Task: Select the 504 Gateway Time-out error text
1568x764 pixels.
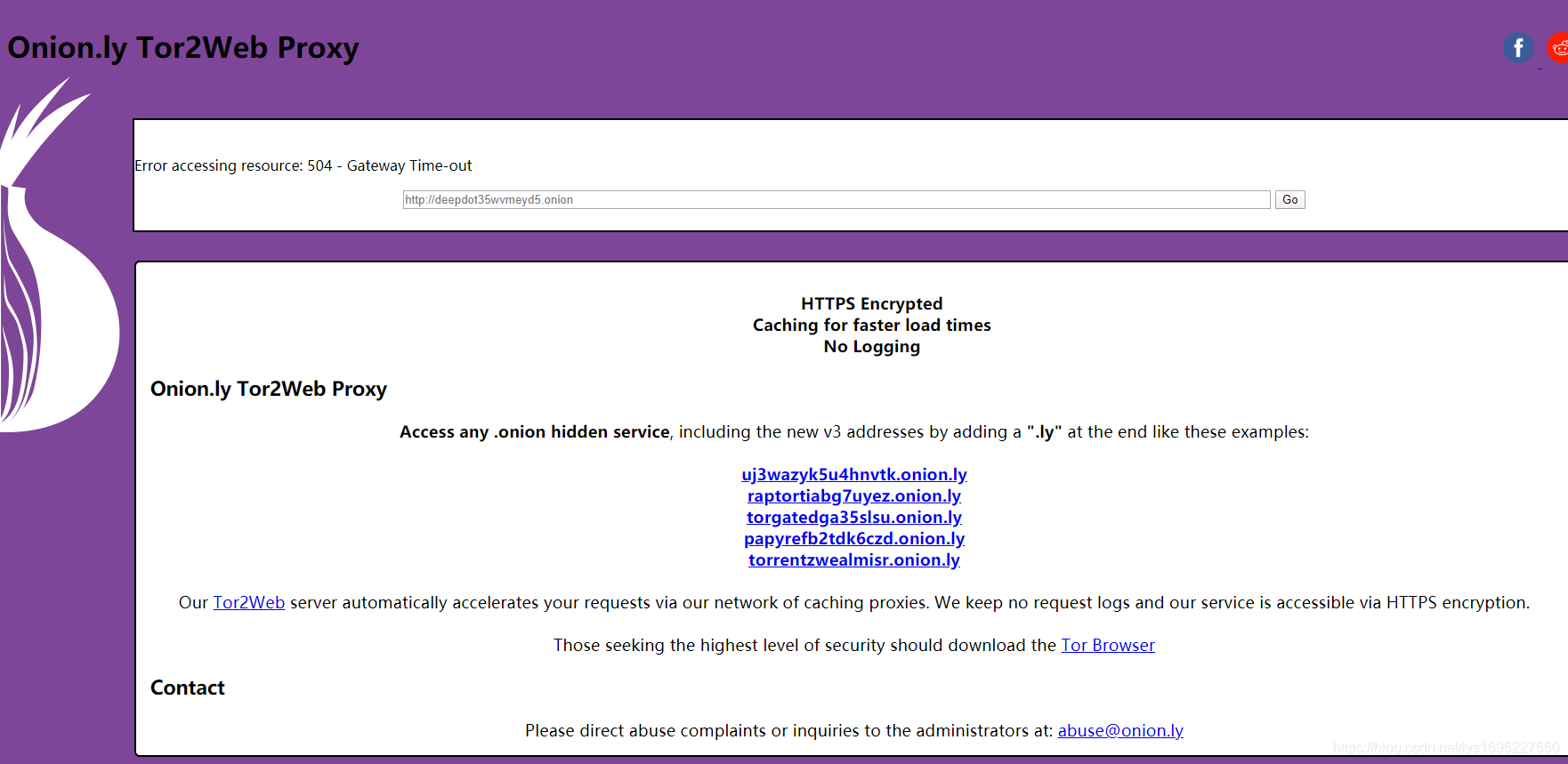Action: 303,165
